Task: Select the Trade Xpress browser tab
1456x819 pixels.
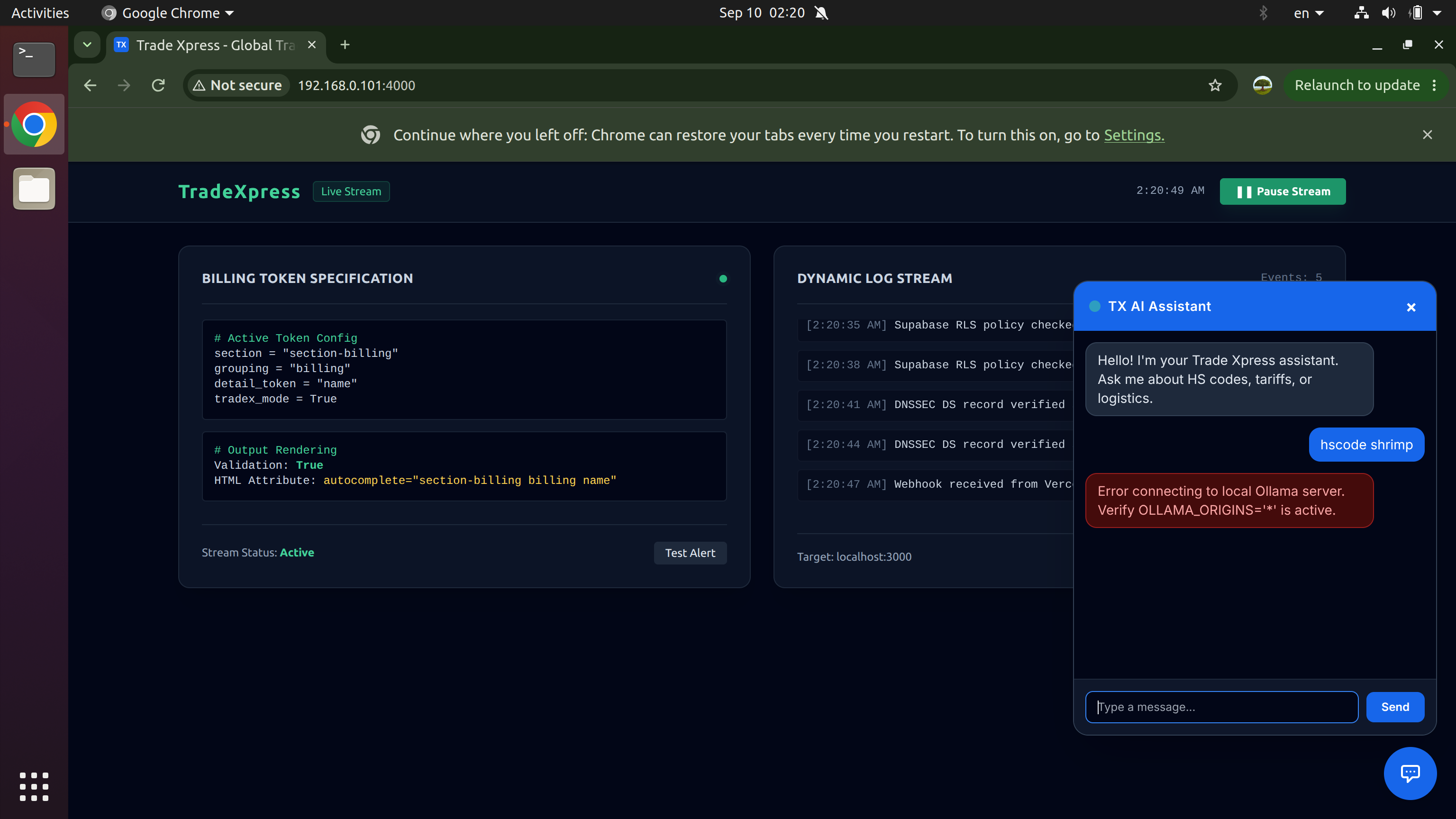Action: tap(215, 45)
